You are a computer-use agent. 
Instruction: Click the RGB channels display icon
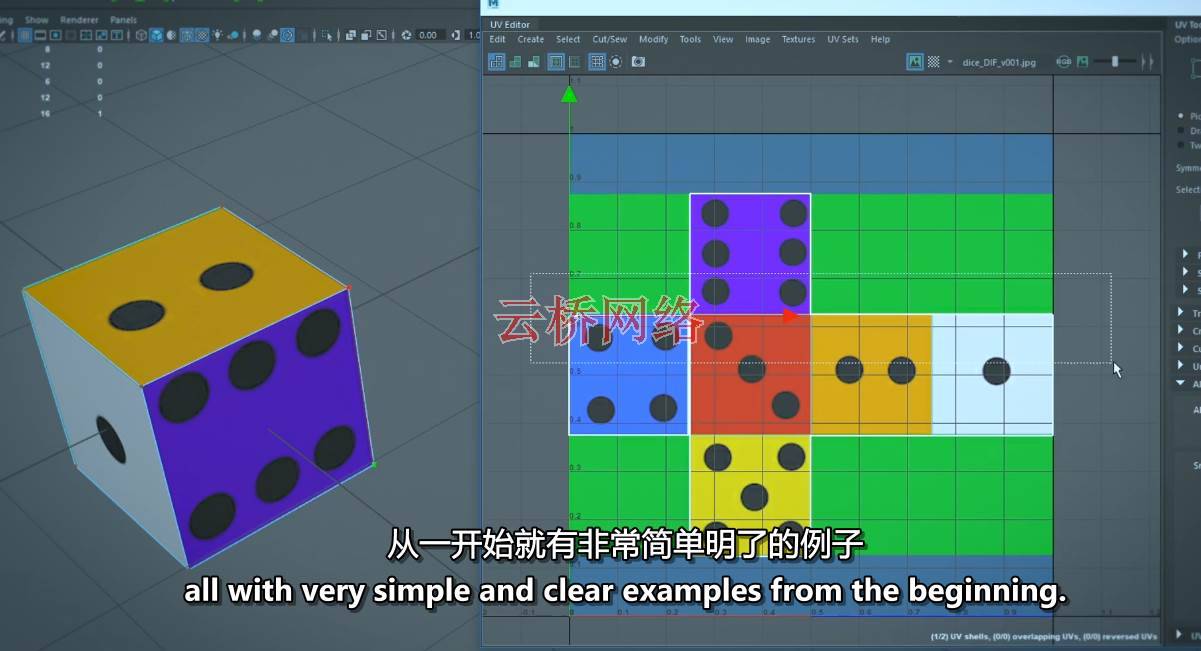click(x=1063, y=62)
